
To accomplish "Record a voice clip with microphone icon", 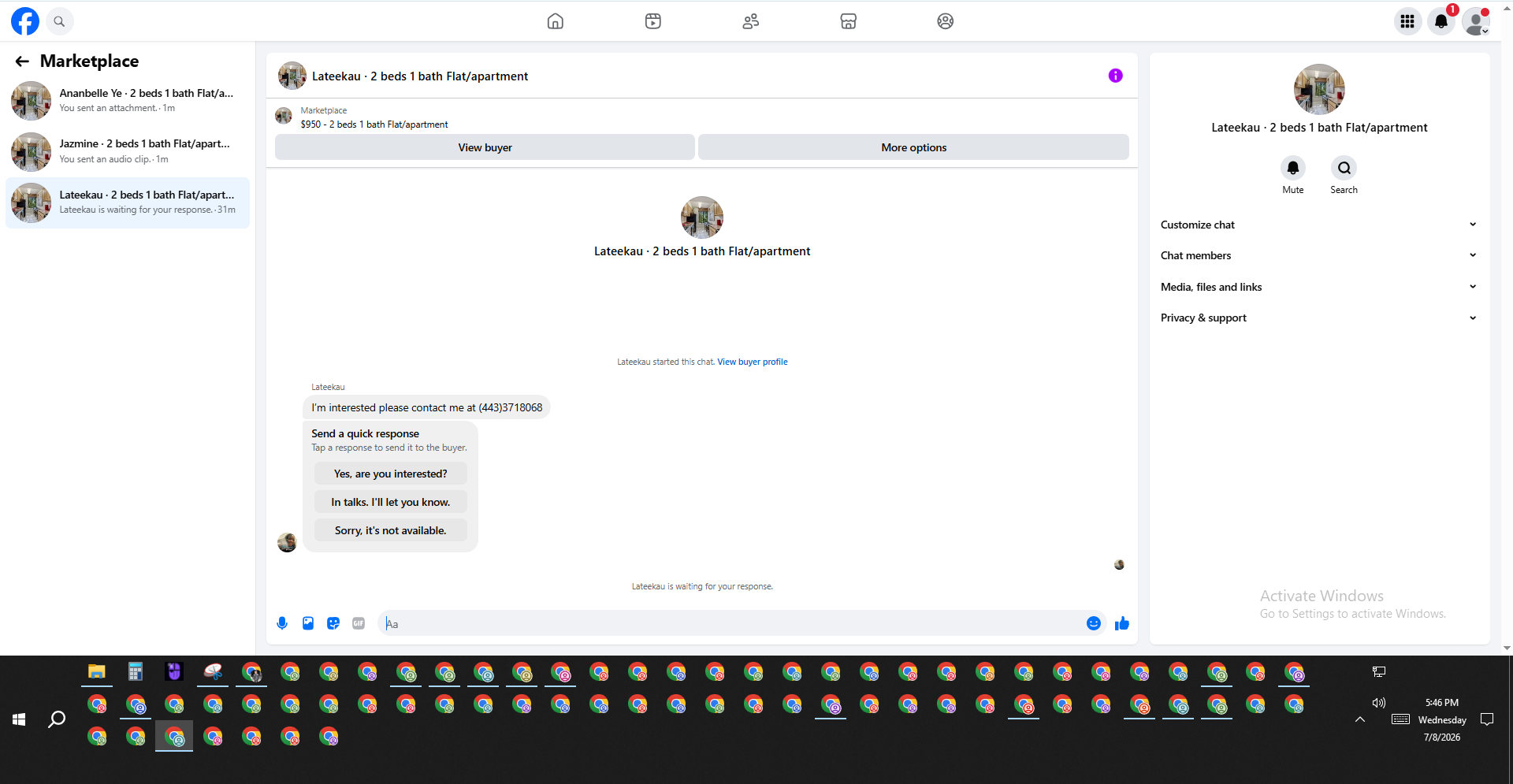I will click(282, 623).
